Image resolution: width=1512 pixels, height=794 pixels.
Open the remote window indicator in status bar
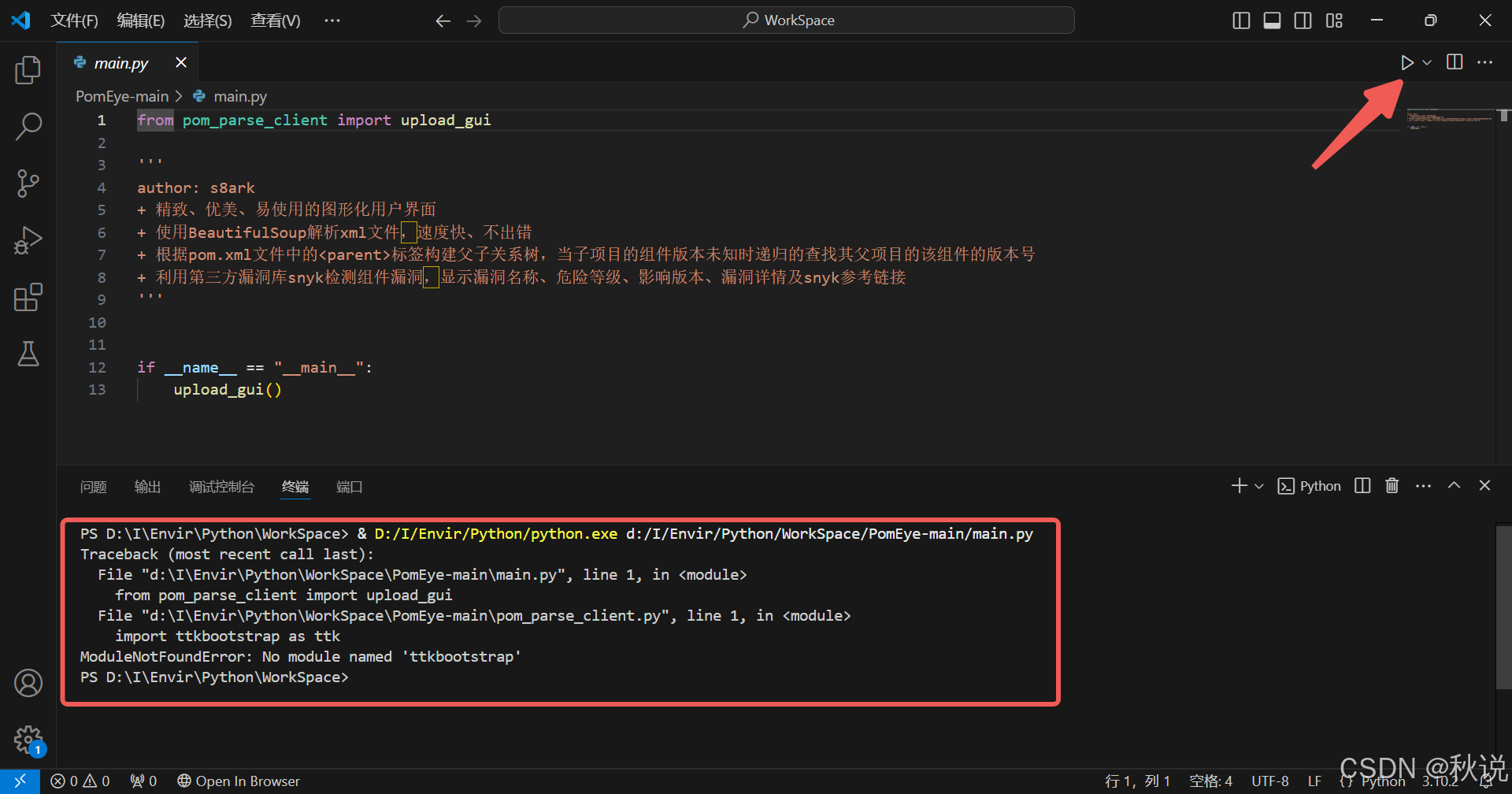point(20,781)
